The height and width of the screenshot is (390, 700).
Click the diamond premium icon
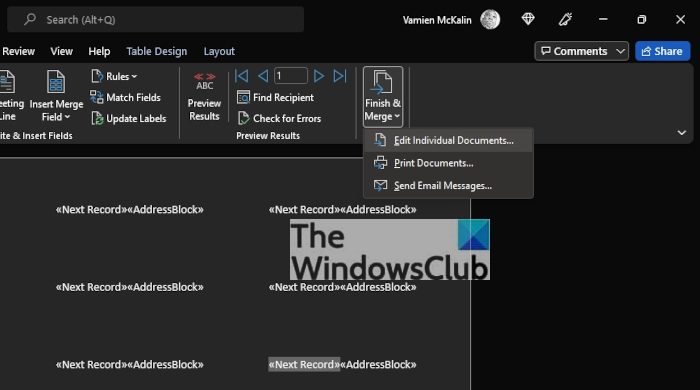(x=528, y=19)
